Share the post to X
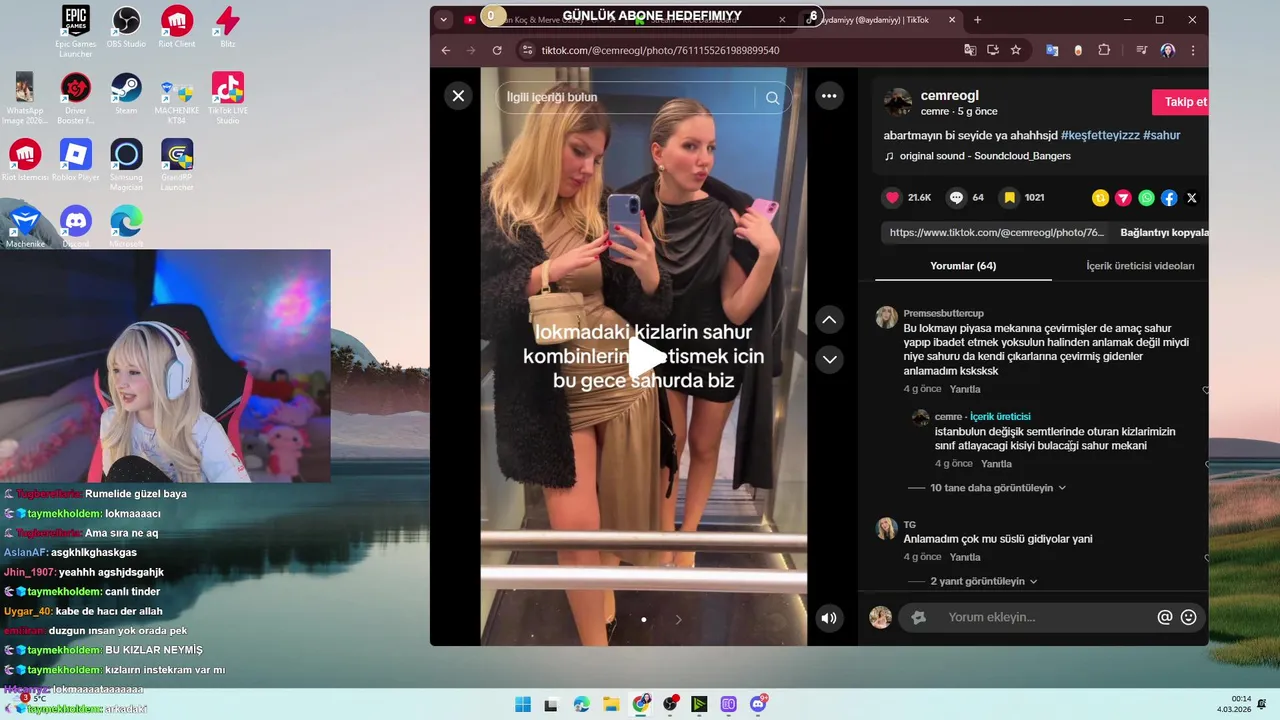This screenshot has width=1280, height=720. (x=1191, y=198)
